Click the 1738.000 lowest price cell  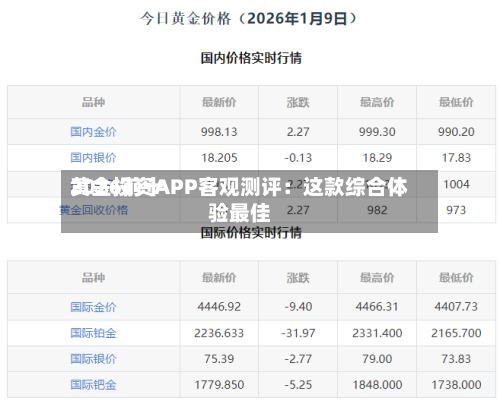[x=456, y=385]
